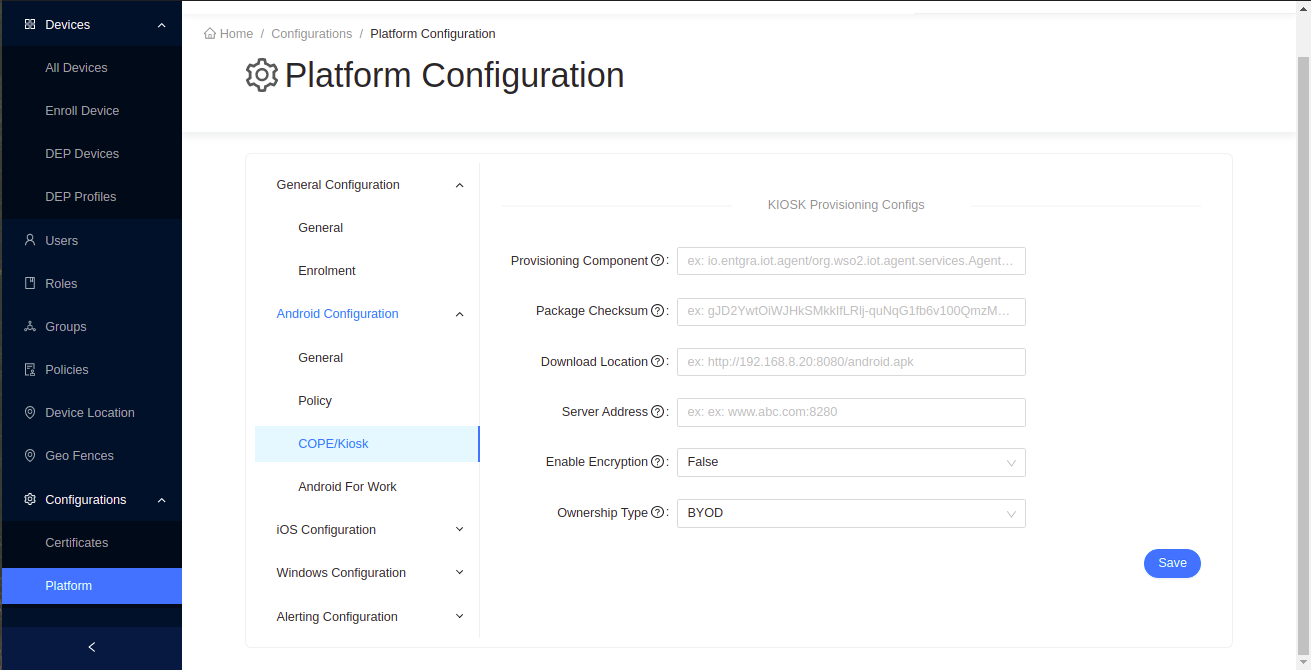Open the Ownership Type dropdown
1311x670 pixels.
coord(850,513)
